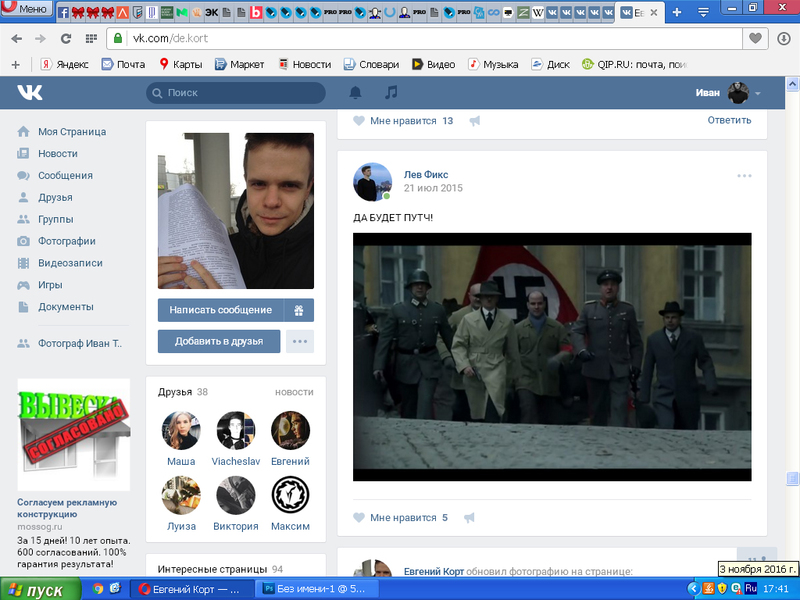Click the Добавить в друзья button
This screenshot has height=600, width=800.
[219, 341]
